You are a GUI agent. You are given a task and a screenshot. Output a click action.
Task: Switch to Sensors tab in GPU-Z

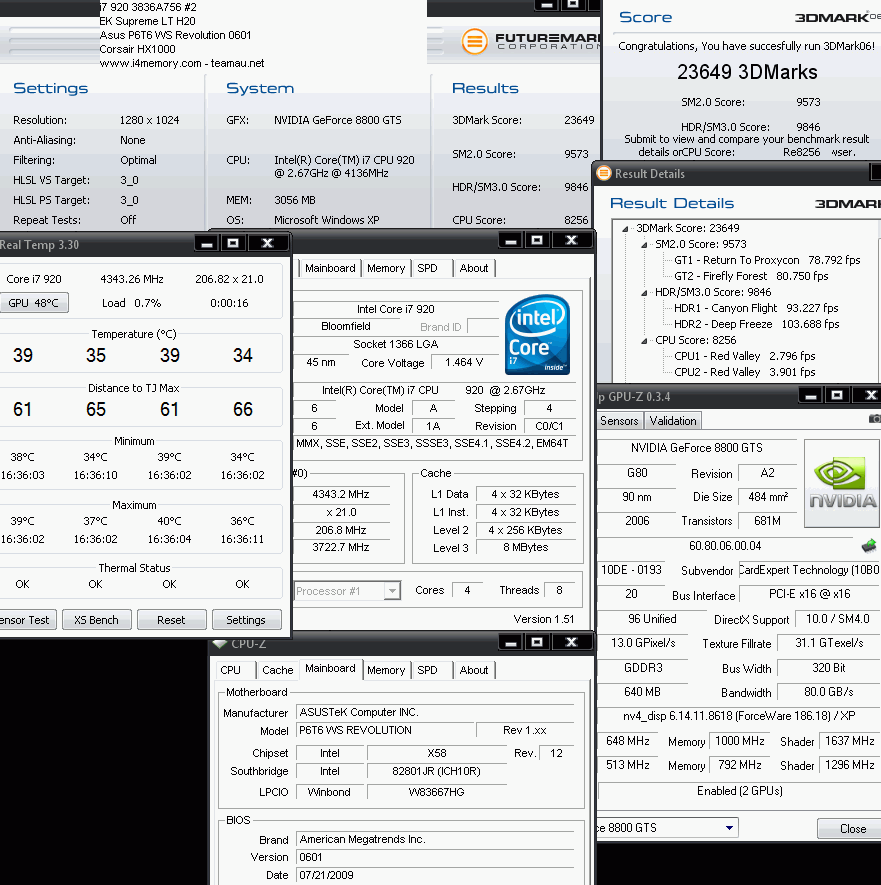(x=619, y=420)
